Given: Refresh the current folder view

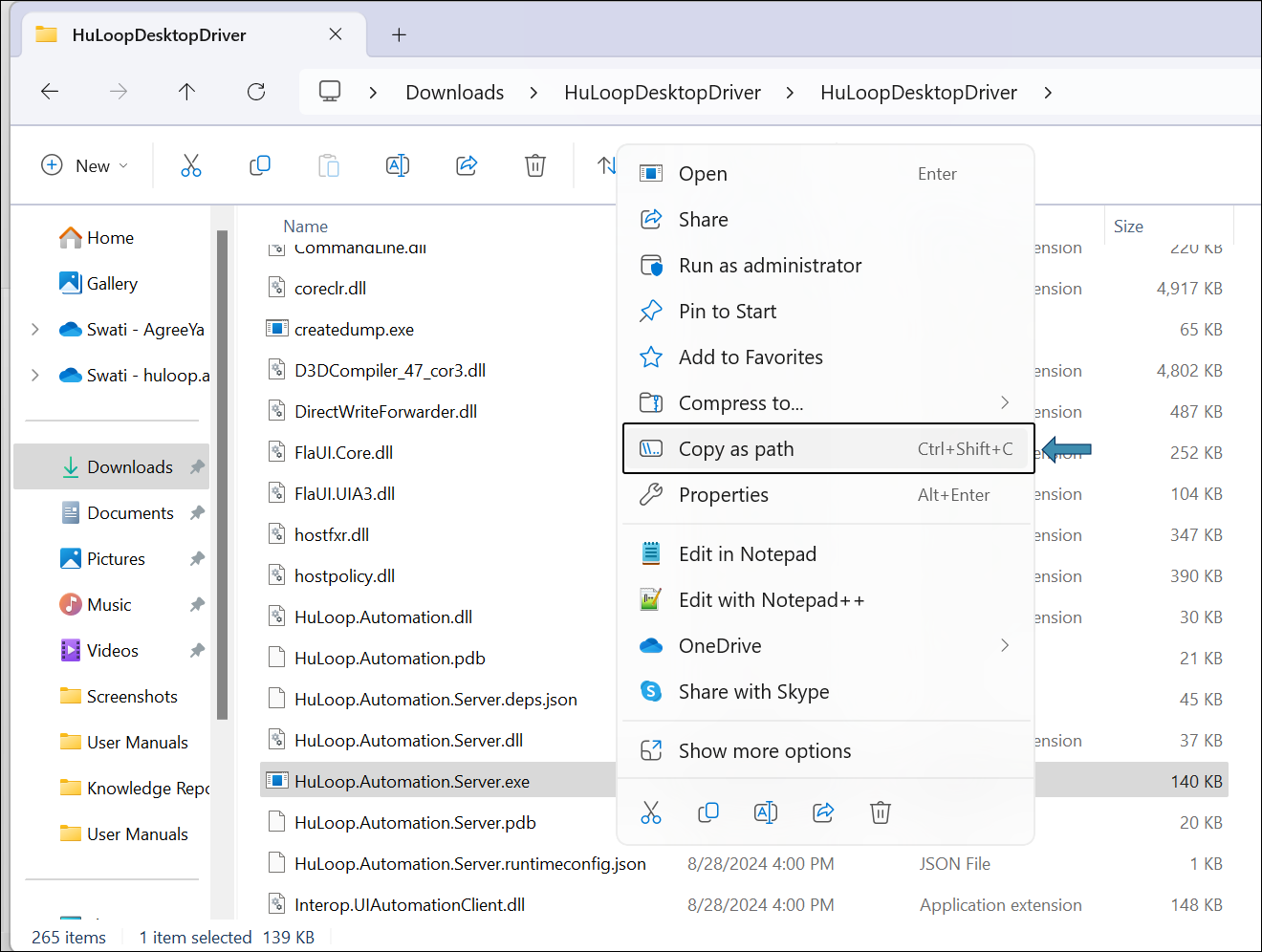Looking at the screenshot, I should point(256,92).
